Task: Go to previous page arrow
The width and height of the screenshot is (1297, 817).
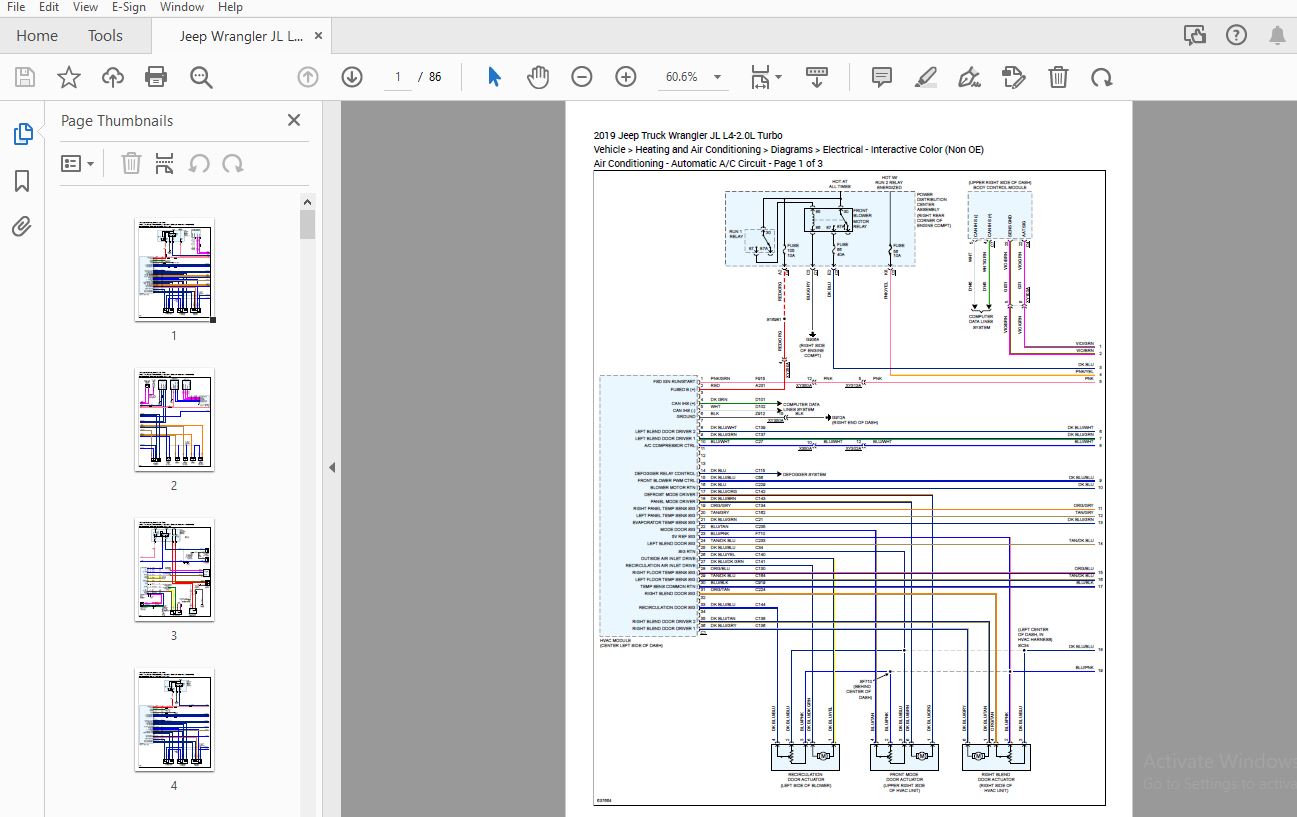Action: click(x=308, y=77)
